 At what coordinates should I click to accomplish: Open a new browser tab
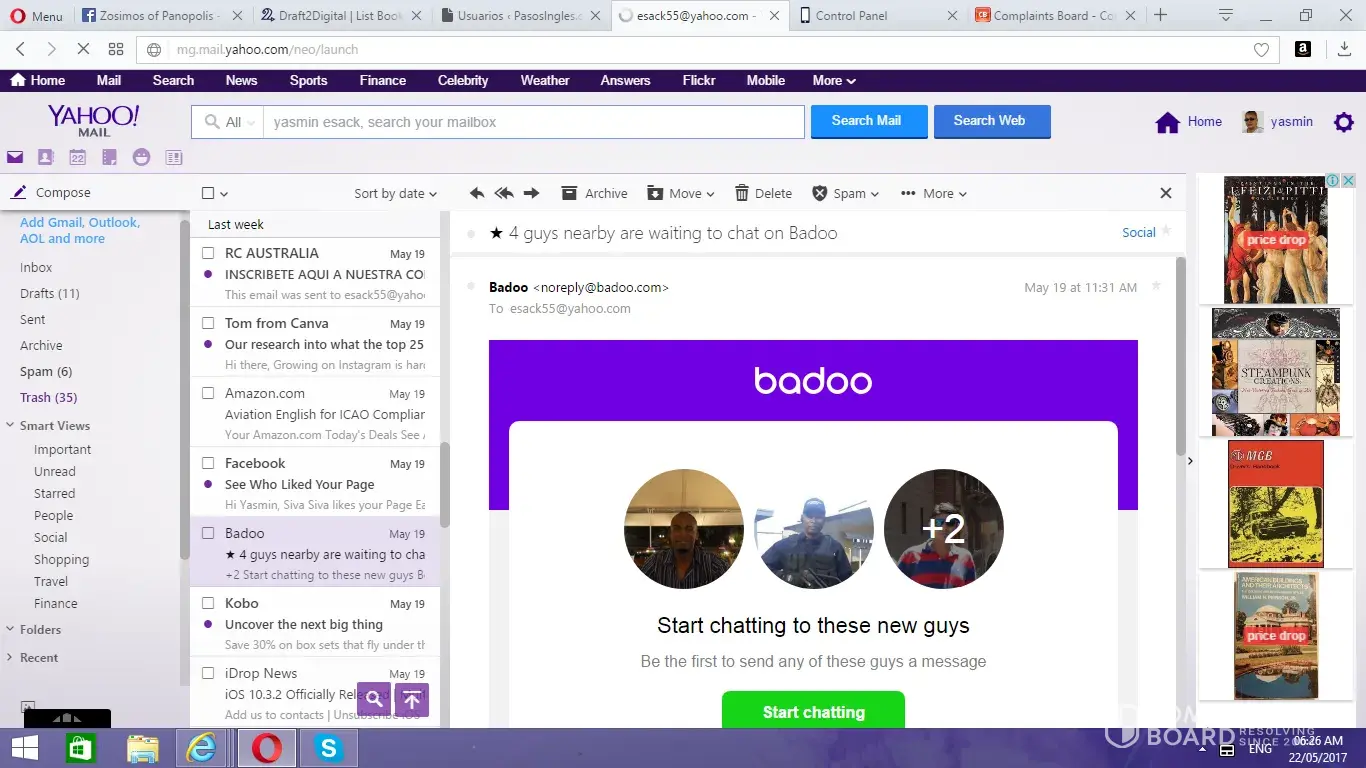[x=1160, y=15]
